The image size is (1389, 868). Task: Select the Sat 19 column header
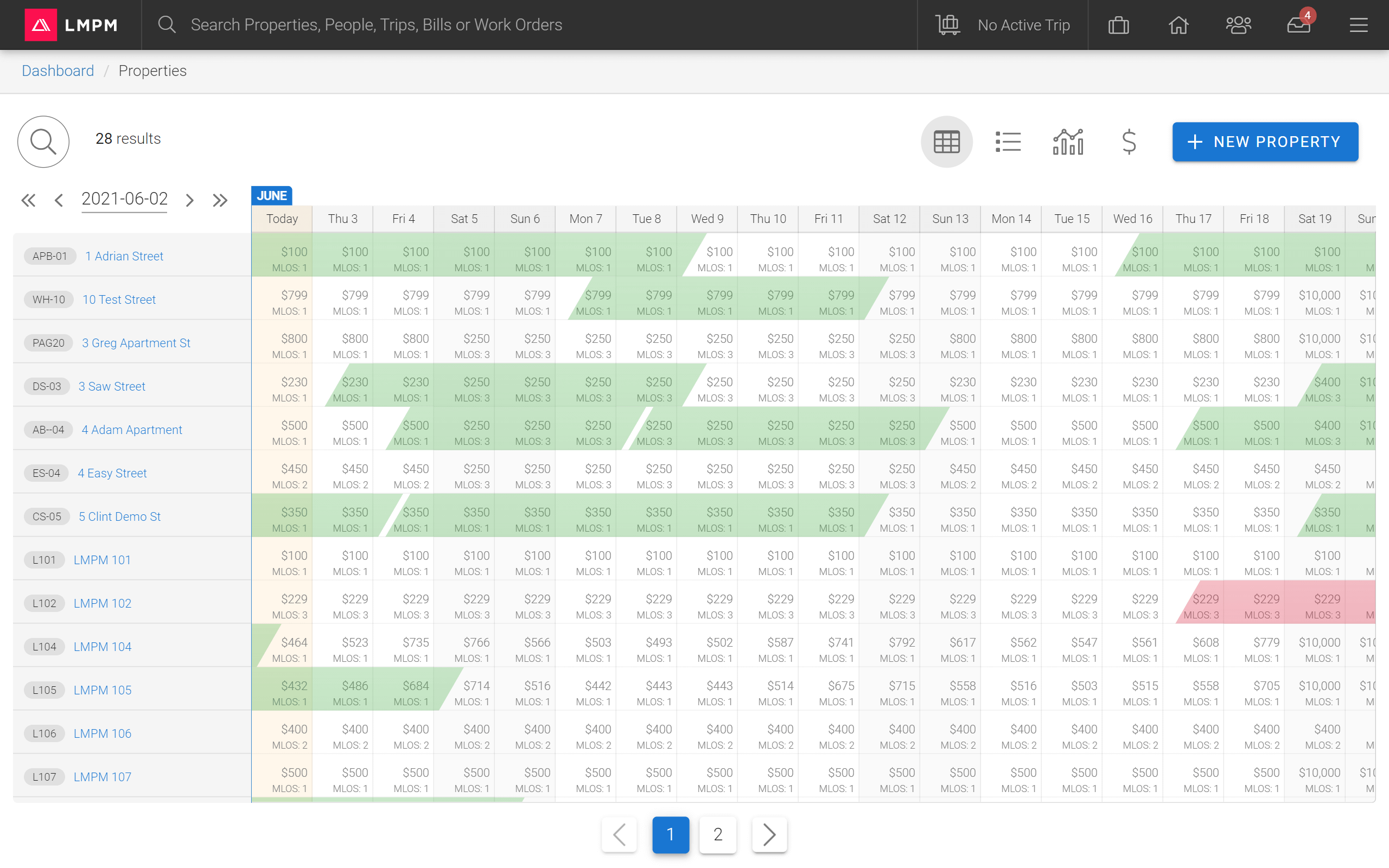click(x=1314, y=219)
